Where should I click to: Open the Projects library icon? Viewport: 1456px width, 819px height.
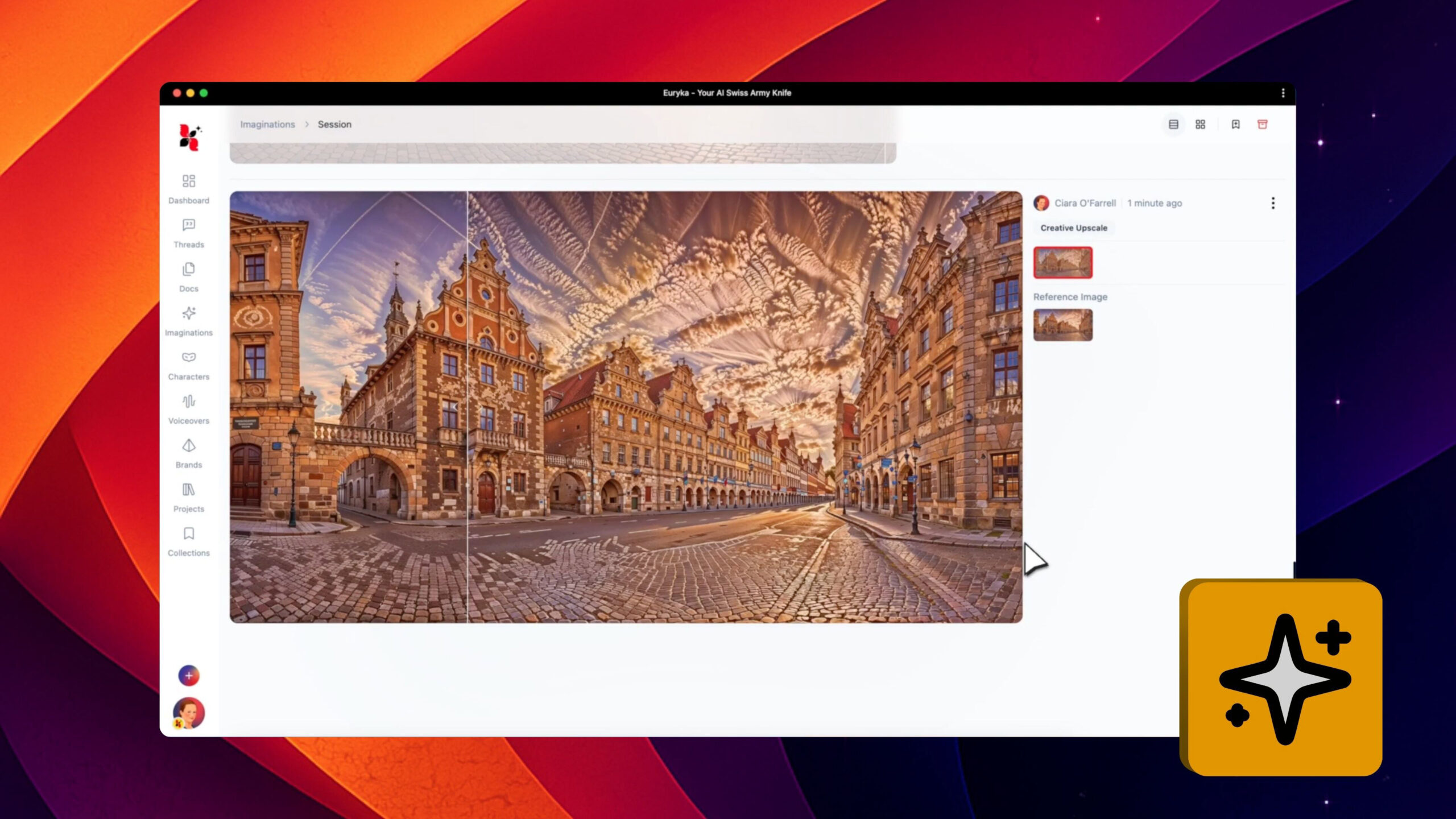pos(188,490)
